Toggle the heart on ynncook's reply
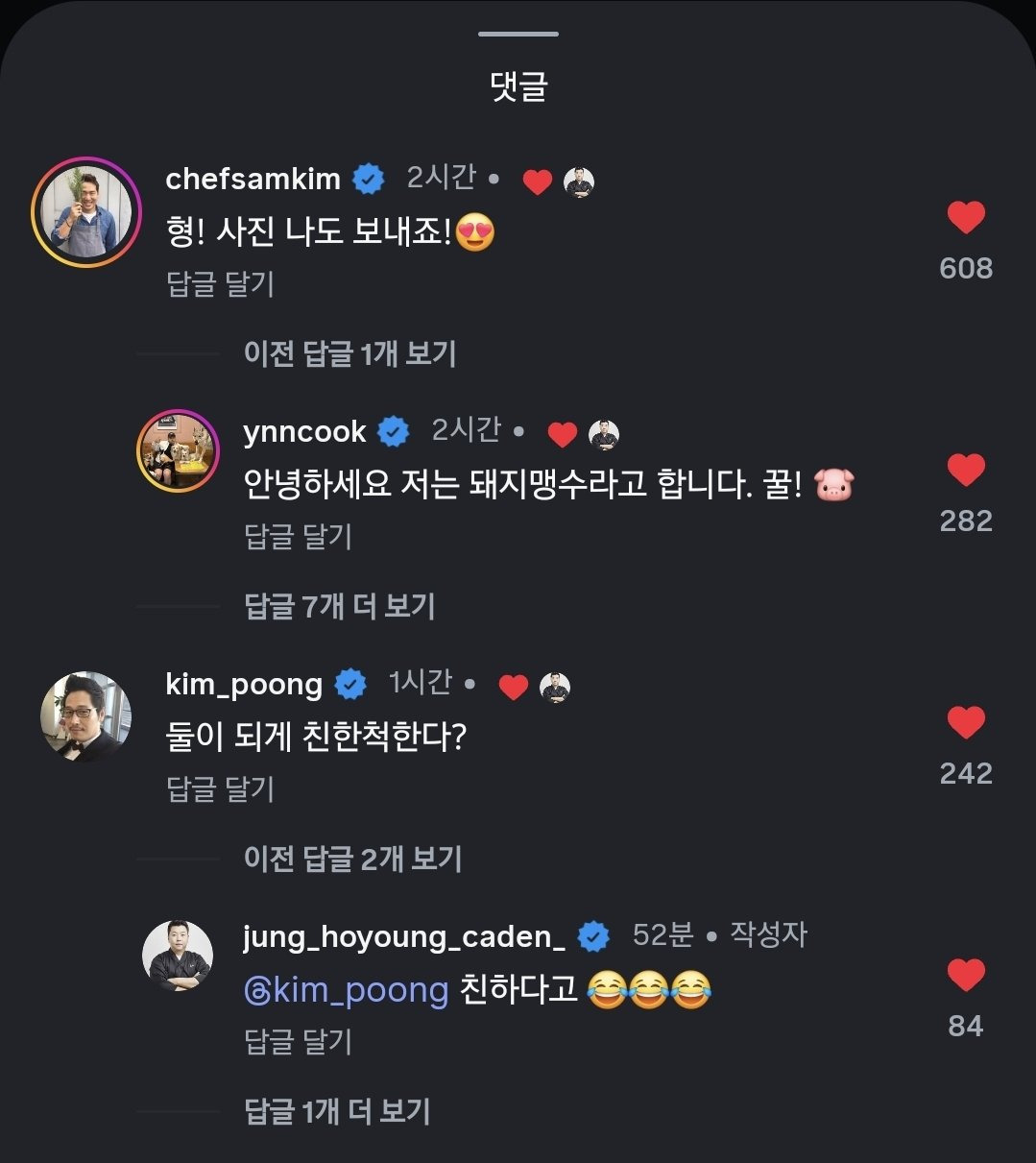The image size is (1036, 1163). [966, 471]
